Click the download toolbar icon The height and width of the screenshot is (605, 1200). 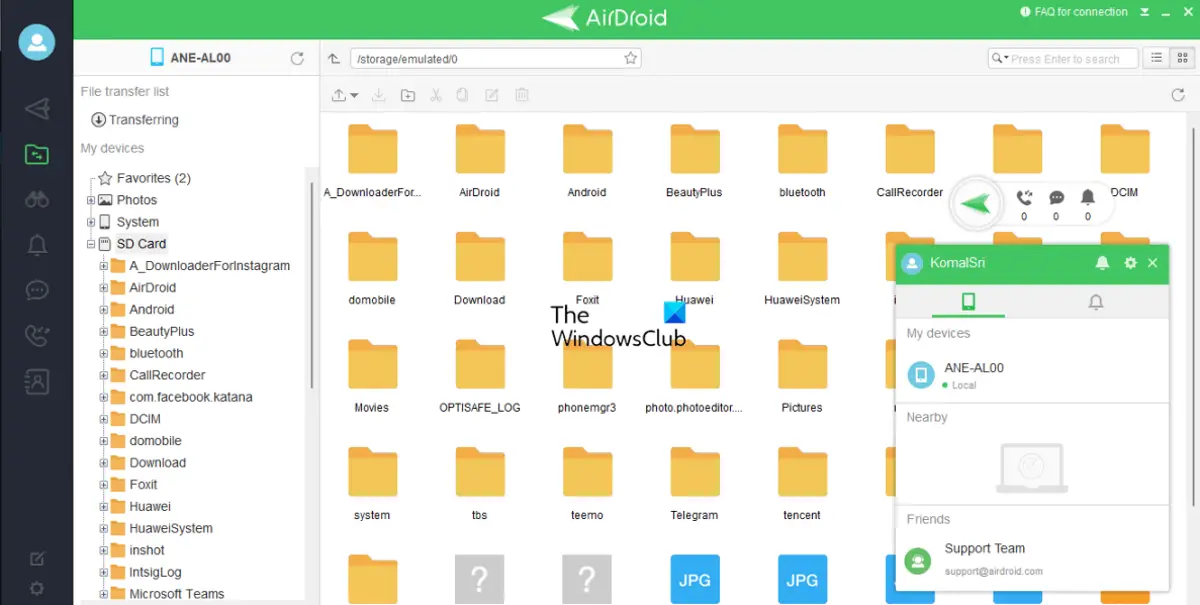click(x=379, y=95)
